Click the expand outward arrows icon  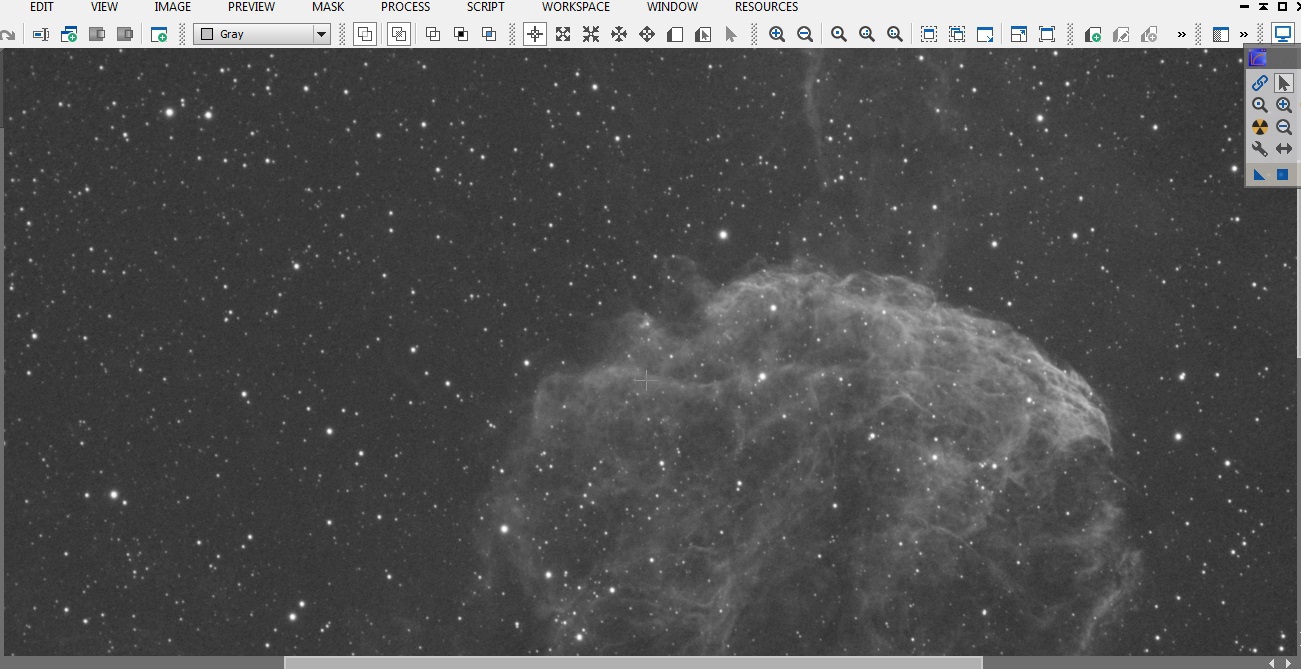coord(563,34)
